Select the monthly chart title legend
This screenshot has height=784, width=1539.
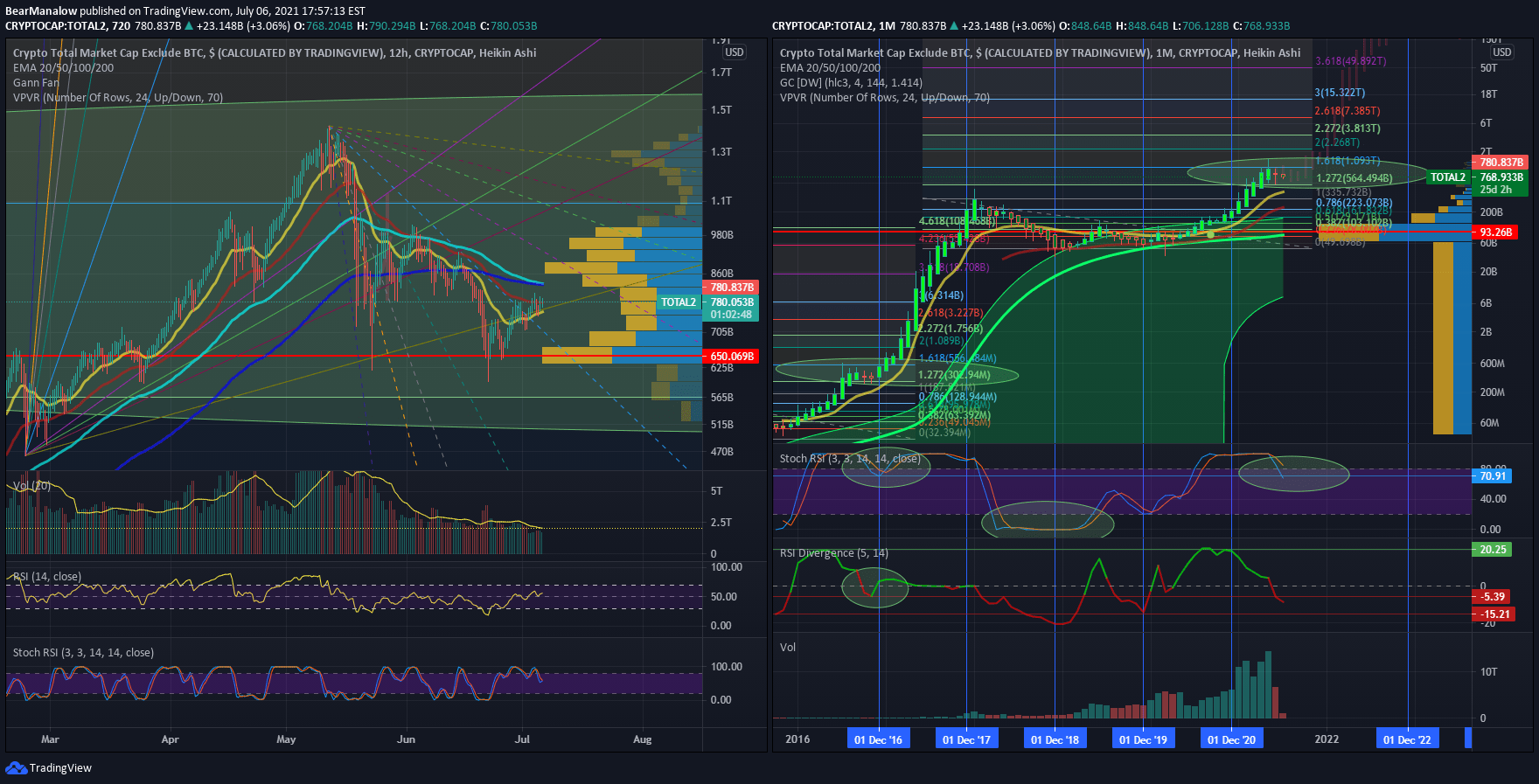click(x=1040, y=53)
